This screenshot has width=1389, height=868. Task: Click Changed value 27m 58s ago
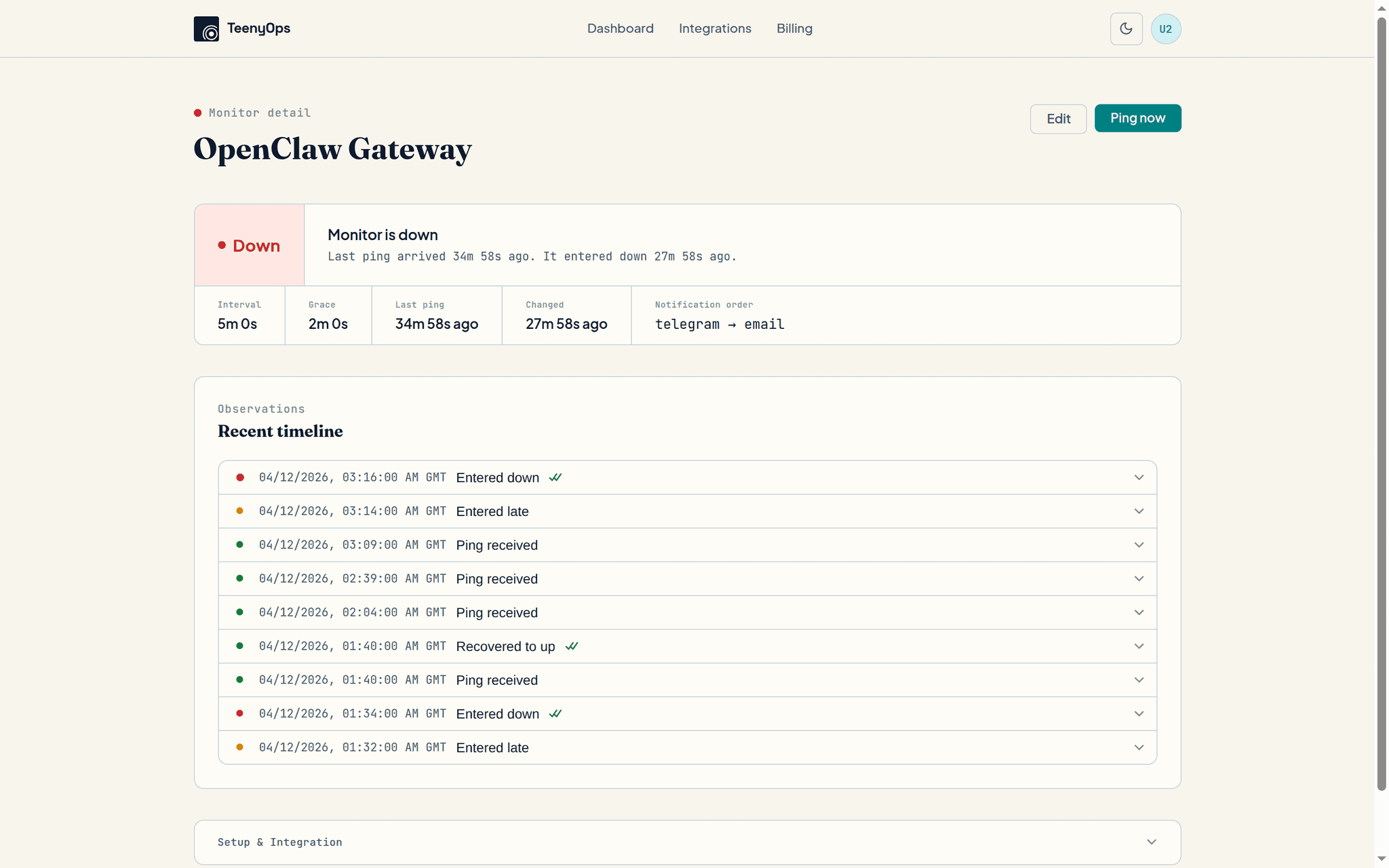coord(566,324)
